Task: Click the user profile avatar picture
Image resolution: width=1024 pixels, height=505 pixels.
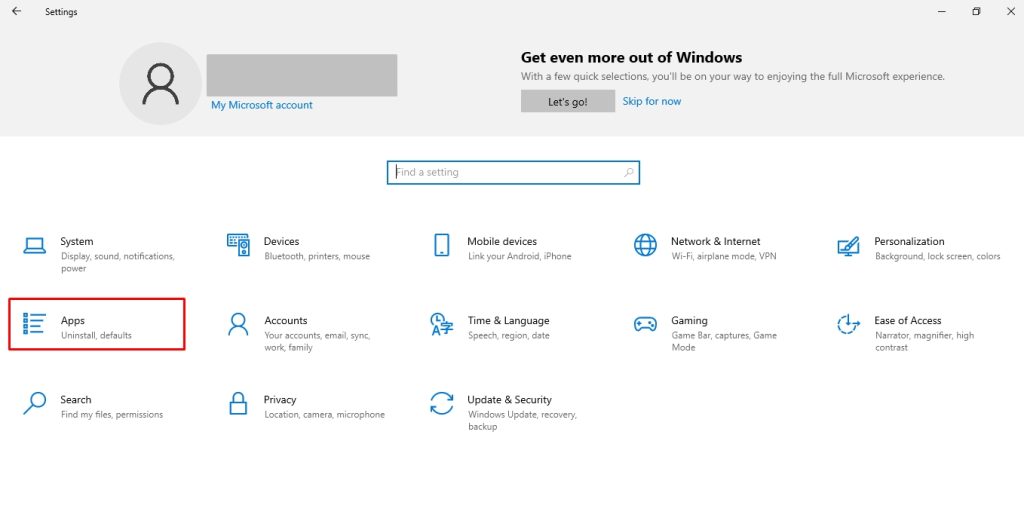Action: point(161,84)
